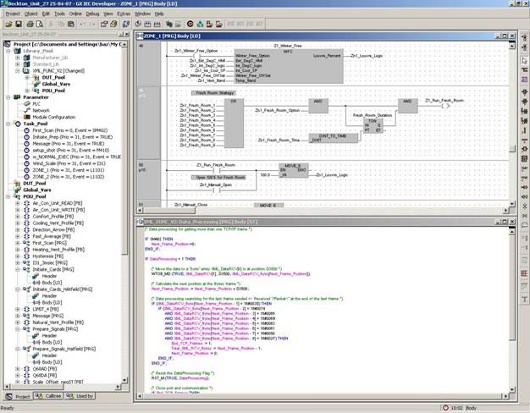Image resolution: width=530 pixels, height=413 pixels.
Task: Click the Message [PRG] program icon
Action: tap(27, 316)
